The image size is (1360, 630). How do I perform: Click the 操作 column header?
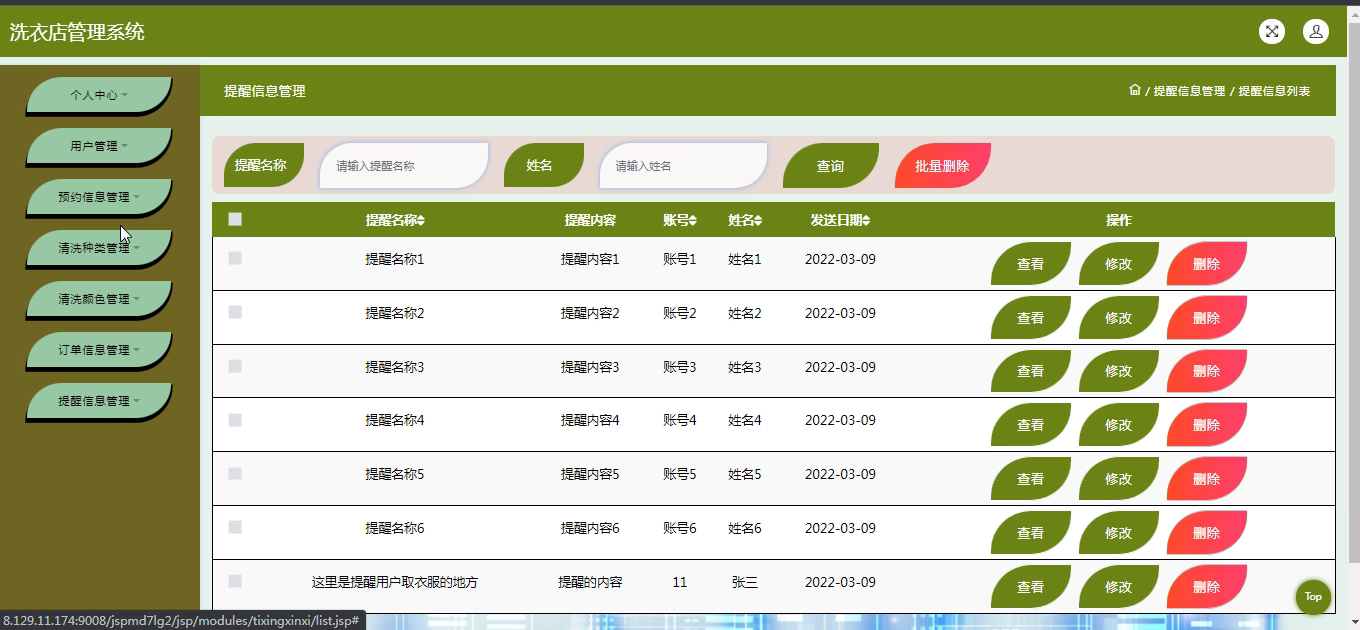1119,221
